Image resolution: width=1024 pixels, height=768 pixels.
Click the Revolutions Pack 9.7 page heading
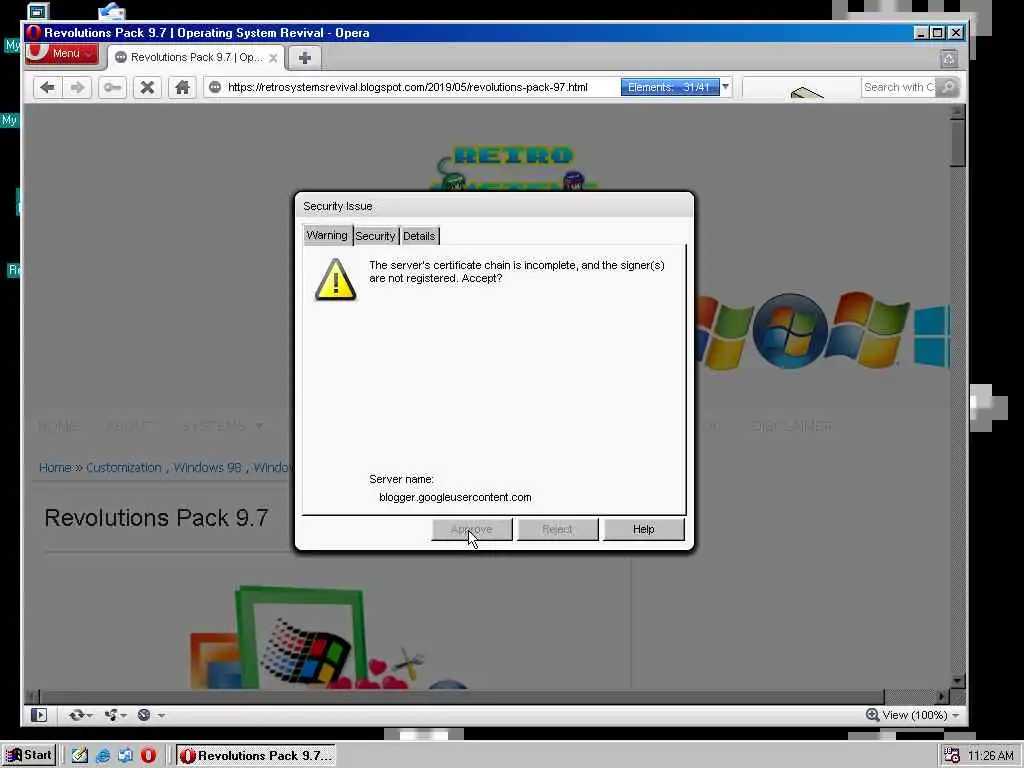pyautogui.click(x=156, y=518)
